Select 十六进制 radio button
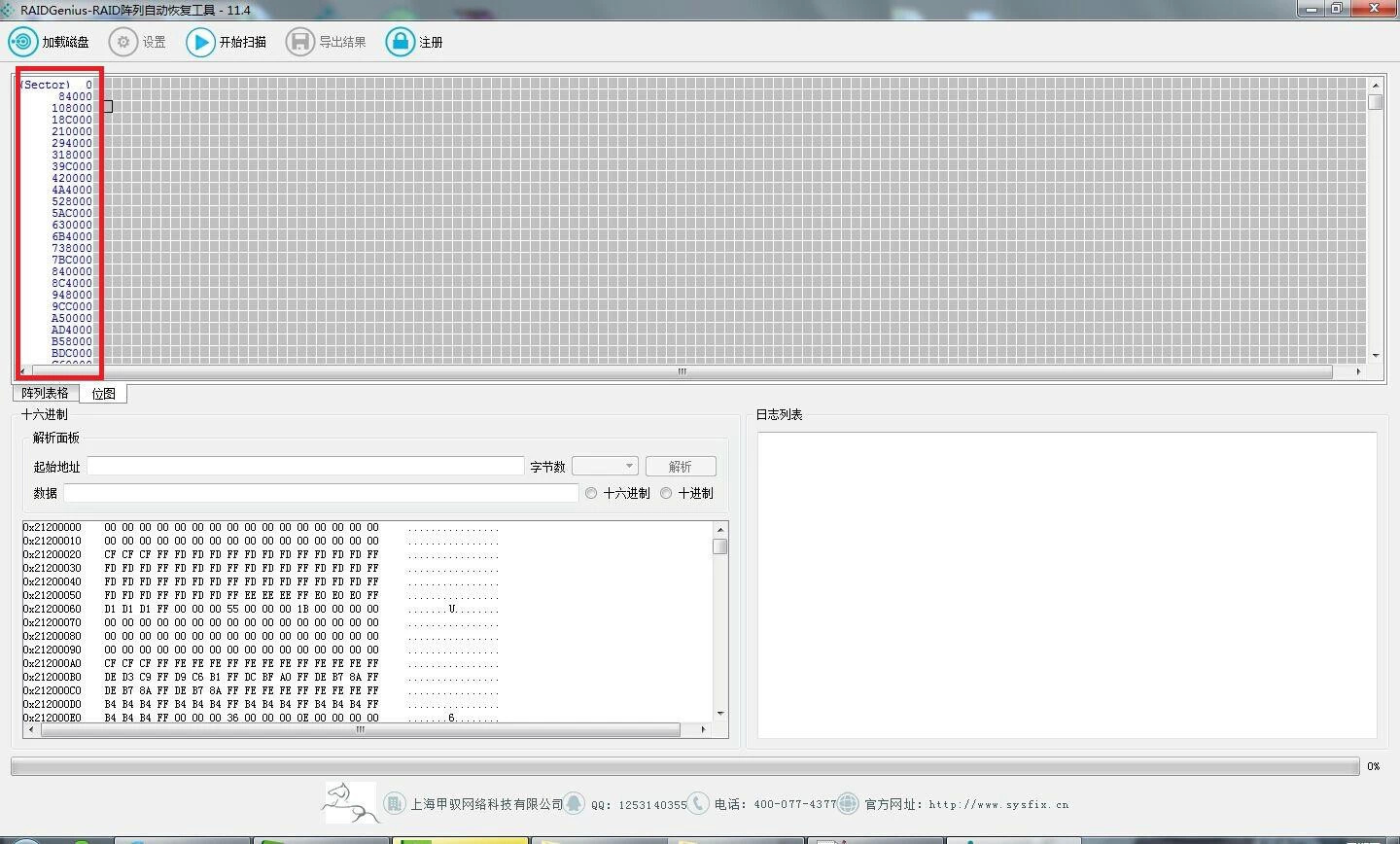Screen dimensions: 1400x844 (x=591, y=493)
